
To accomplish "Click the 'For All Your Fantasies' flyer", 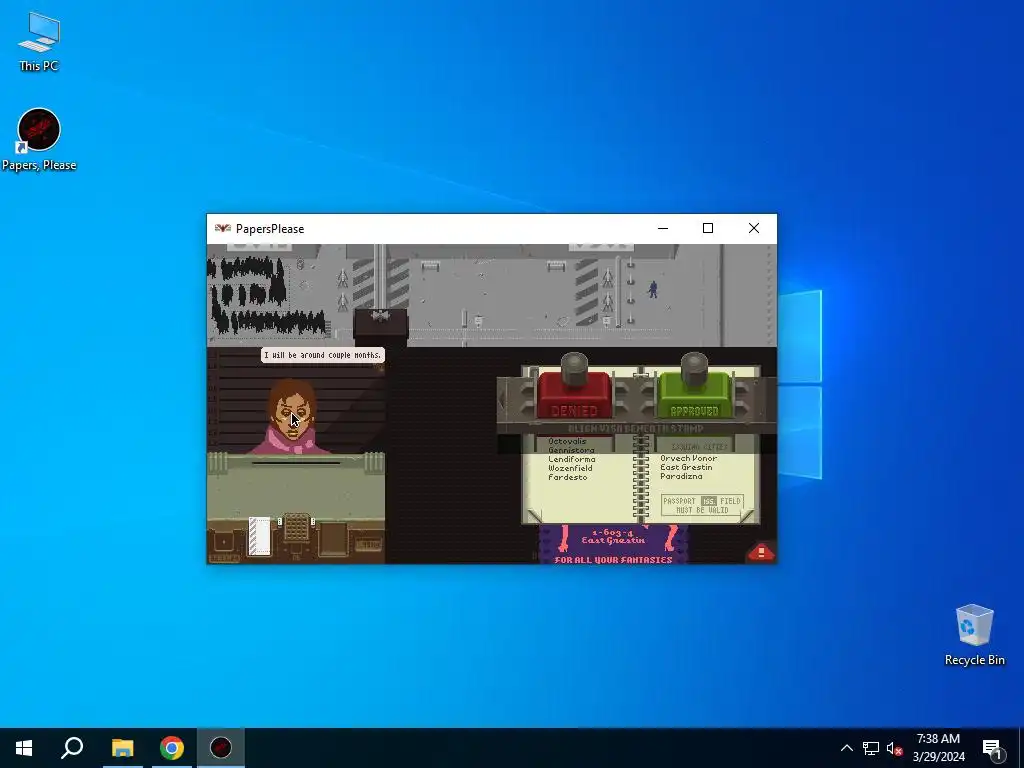I will (x=613, y=544).
